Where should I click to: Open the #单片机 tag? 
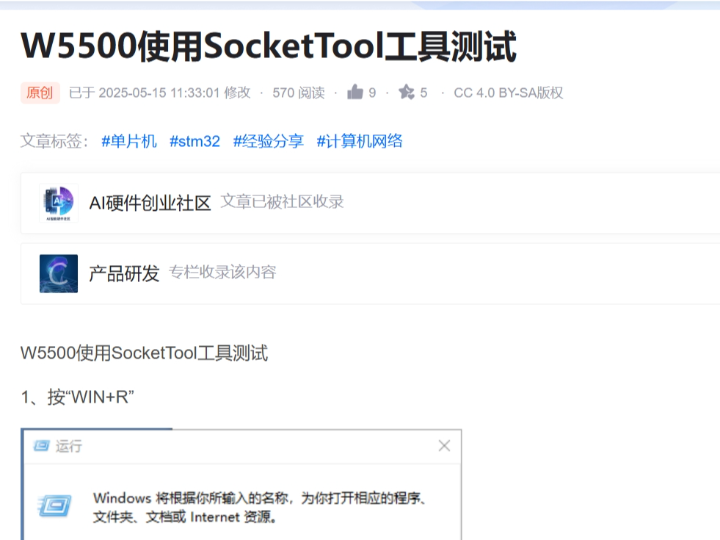tap(129, 141)
